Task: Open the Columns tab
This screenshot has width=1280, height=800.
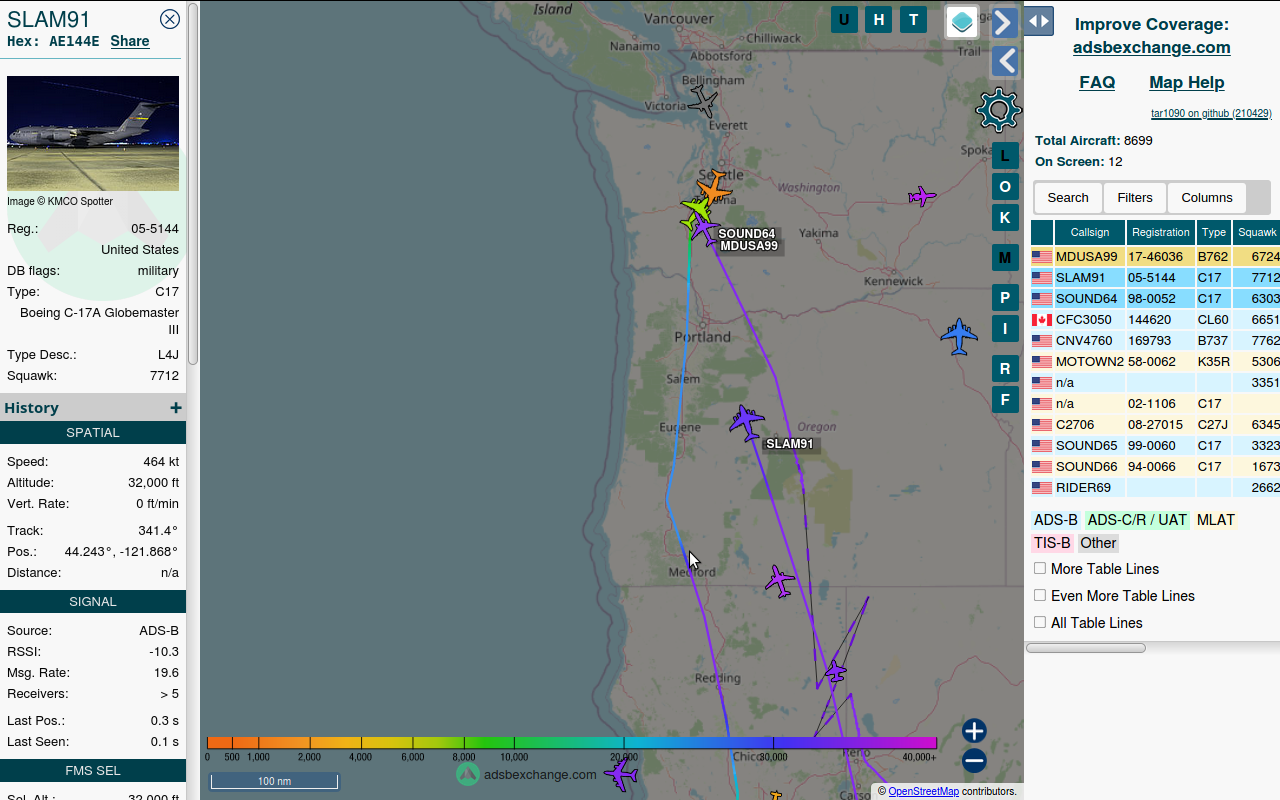Action: [x=1207, y=198]
